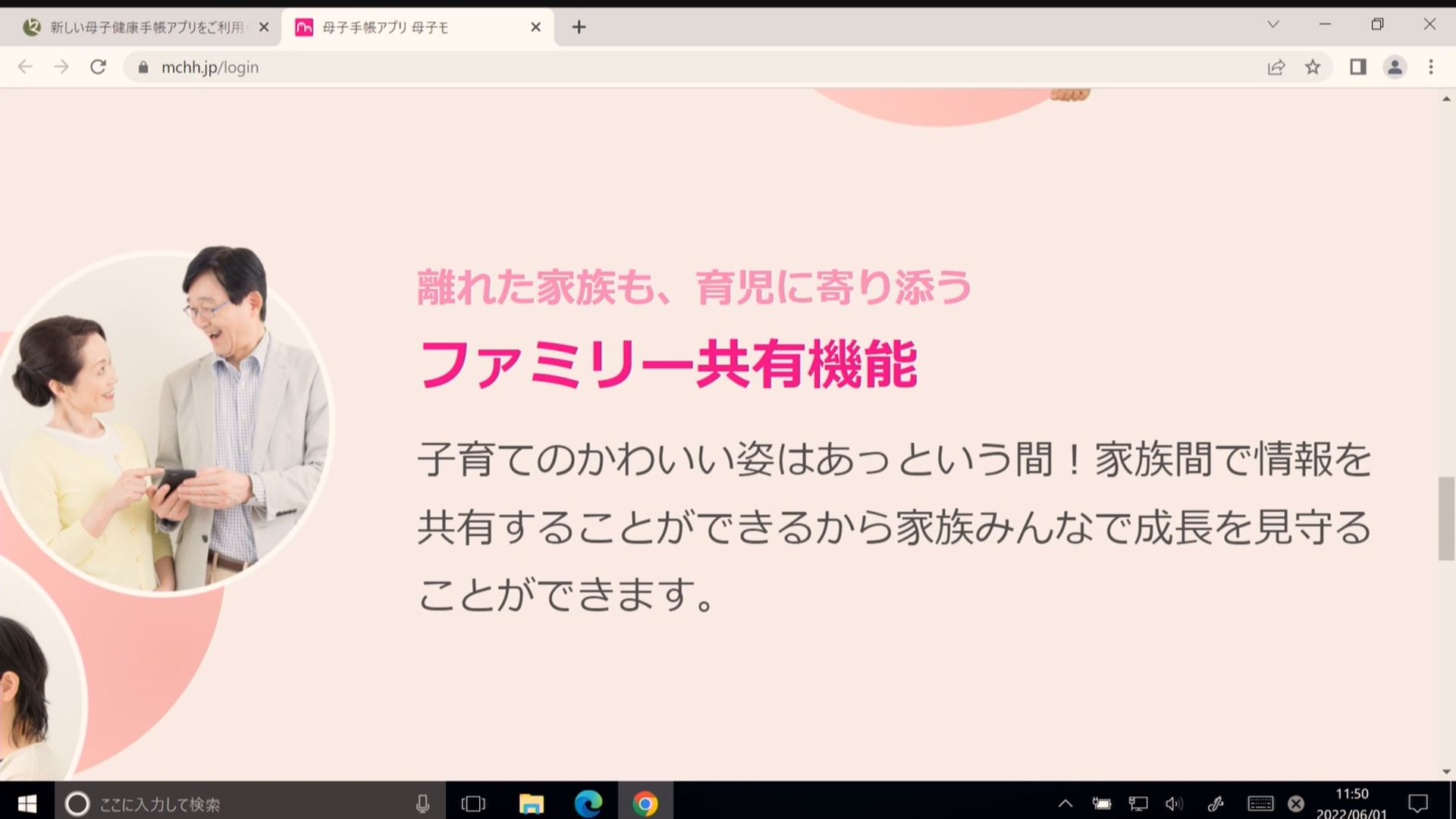Close the 新しい母子健康手帳アプリ tab
The width and height of the screenshot is (1456, 819).
tap(264, 27)
